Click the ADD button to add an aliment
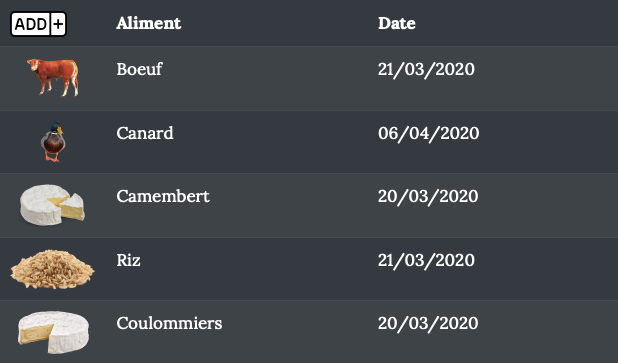Image resolution: width=618 pixels, height=363 pixels. (38, 24)
